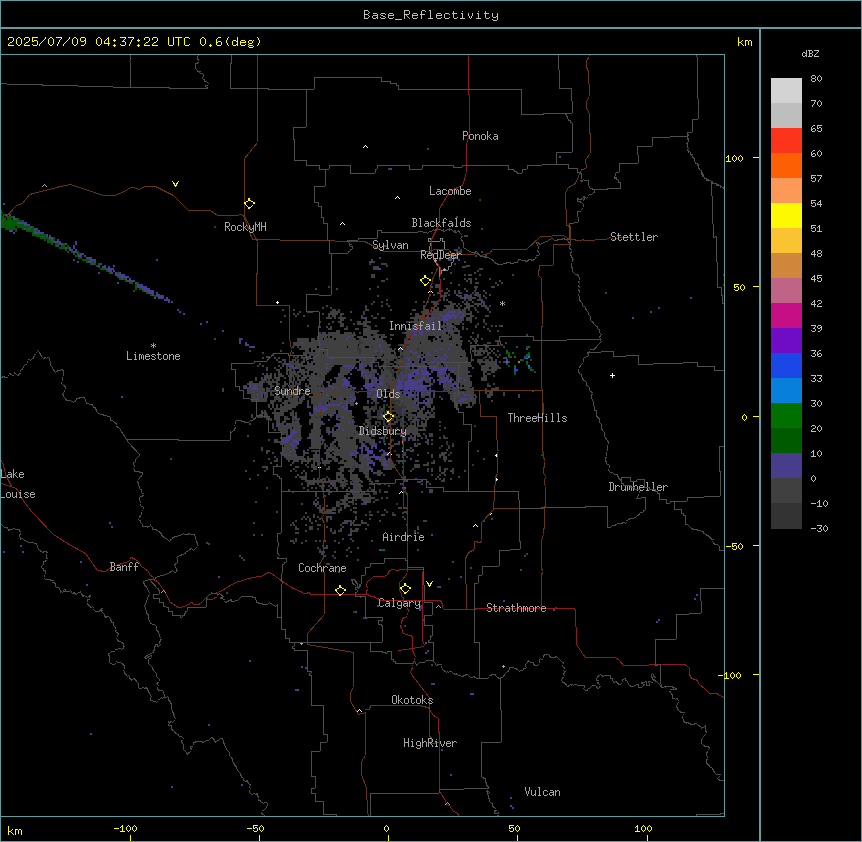Select the Olds label
862x842 pixels.
click(388, 394)
